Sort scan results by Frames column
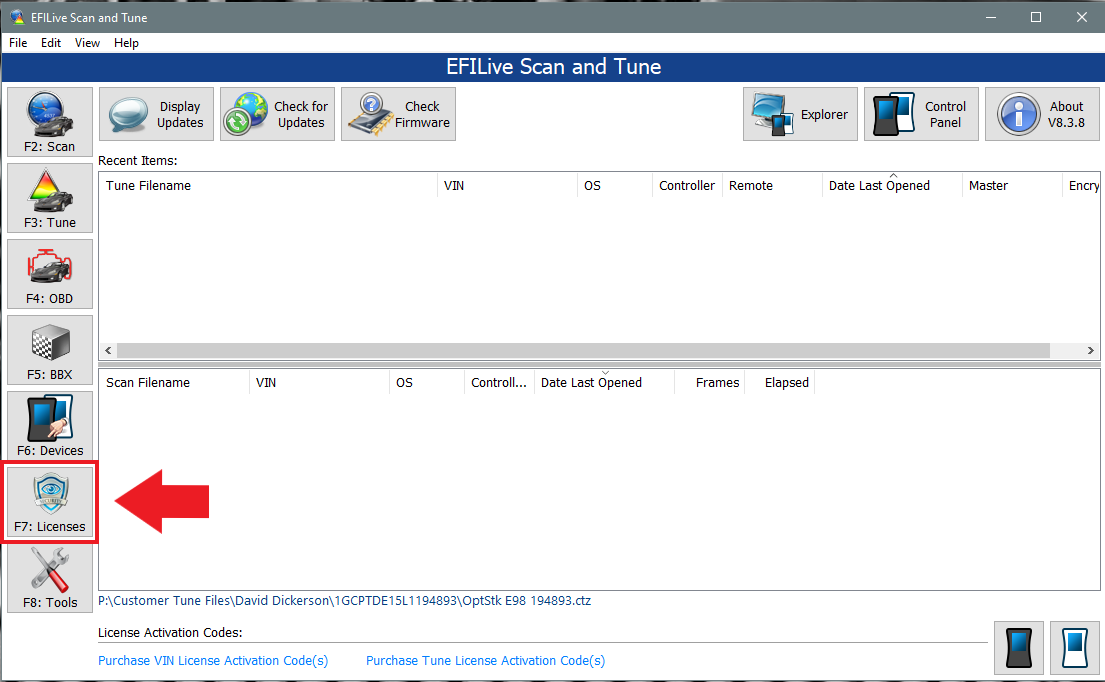The image size is (1105, 682). click(x=723, y=382)
